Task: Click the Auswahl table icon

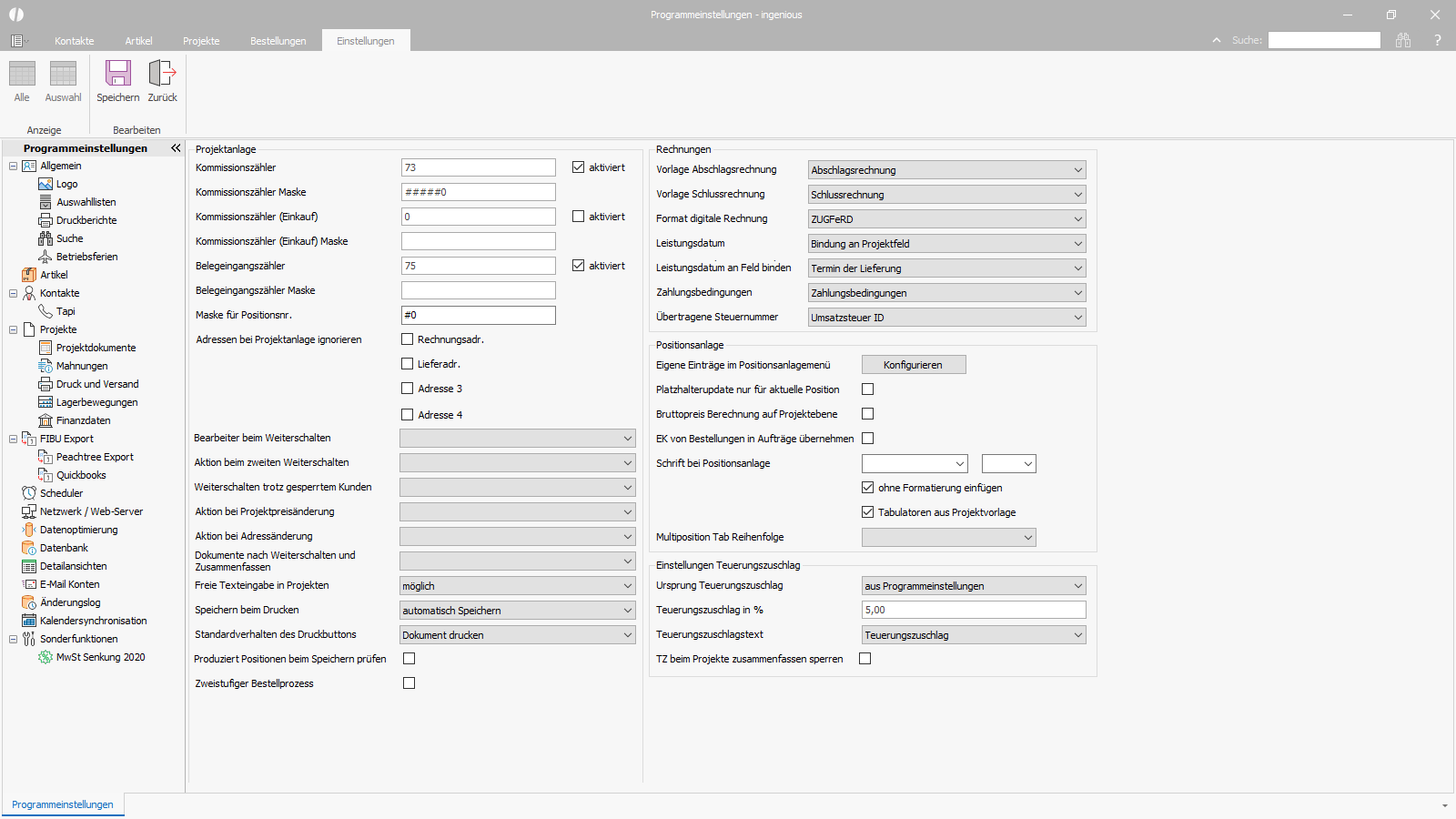Action: point(63,74)
